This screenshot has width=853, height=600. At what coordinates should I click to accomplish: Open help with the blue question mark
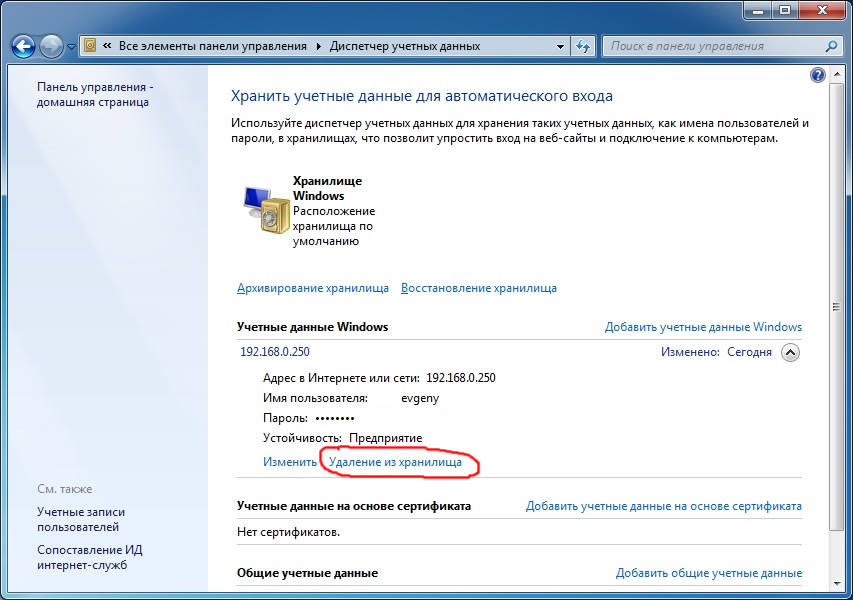(817, 75)
